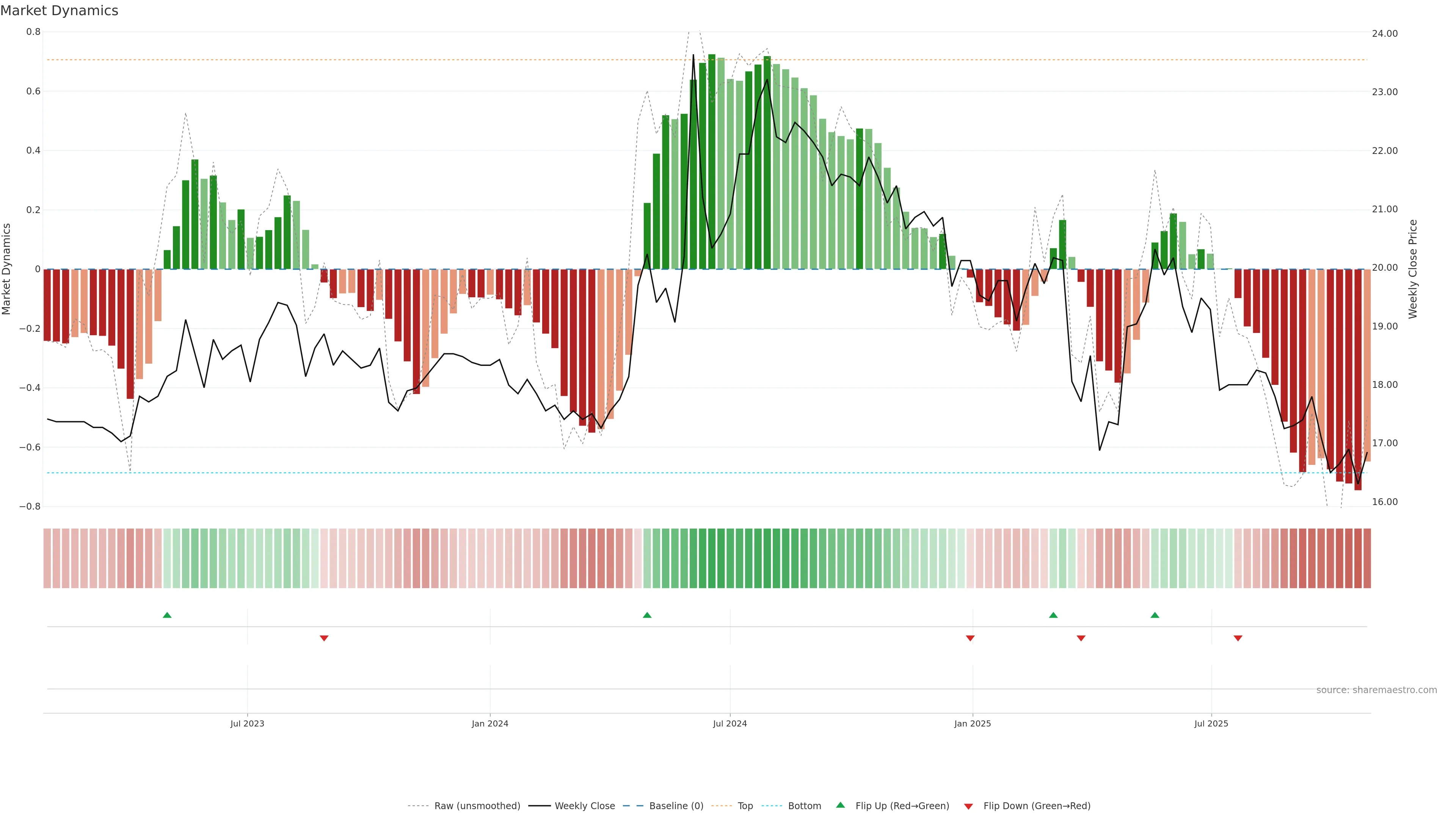This screenshot has width=1456, height=819.
Task: Click the red Flip Down marker just before Jan 2025
Action: click(970, 638)
